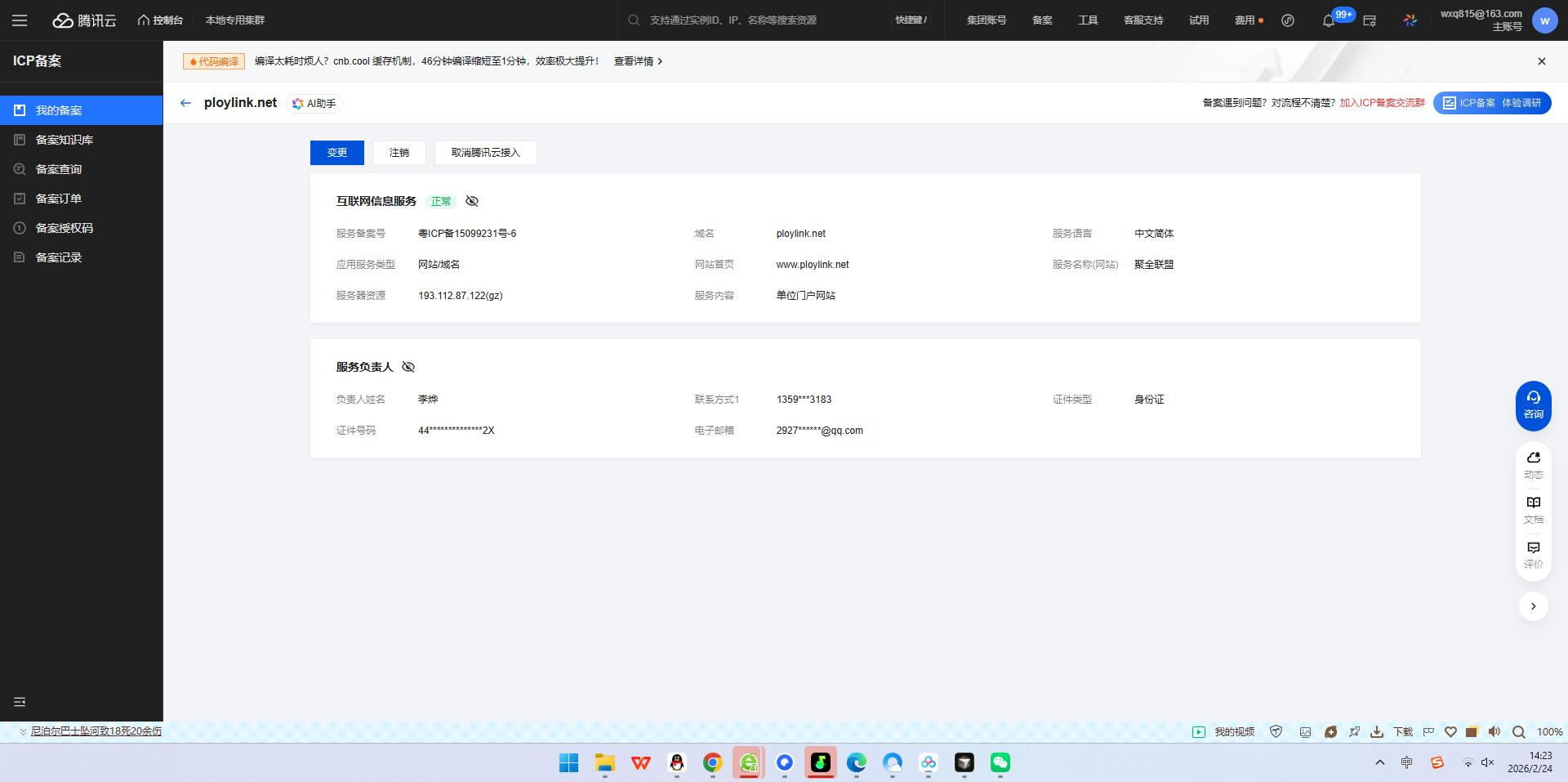Open the AI助手 assistant button
This screenshot has width=1568, height=782.
(x=314, y=104)
